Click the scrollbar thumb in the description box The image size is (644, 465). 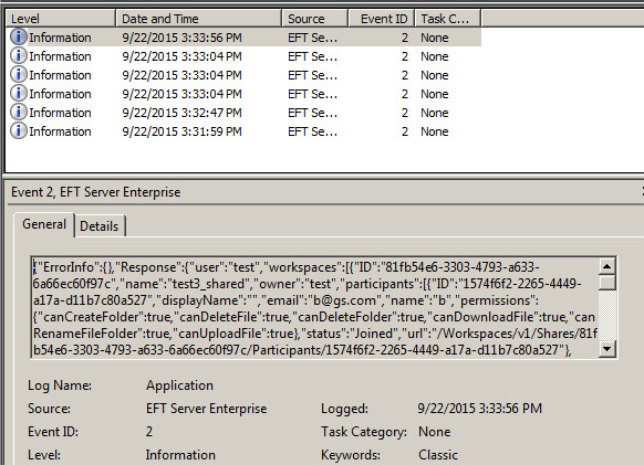pos(608,284)
